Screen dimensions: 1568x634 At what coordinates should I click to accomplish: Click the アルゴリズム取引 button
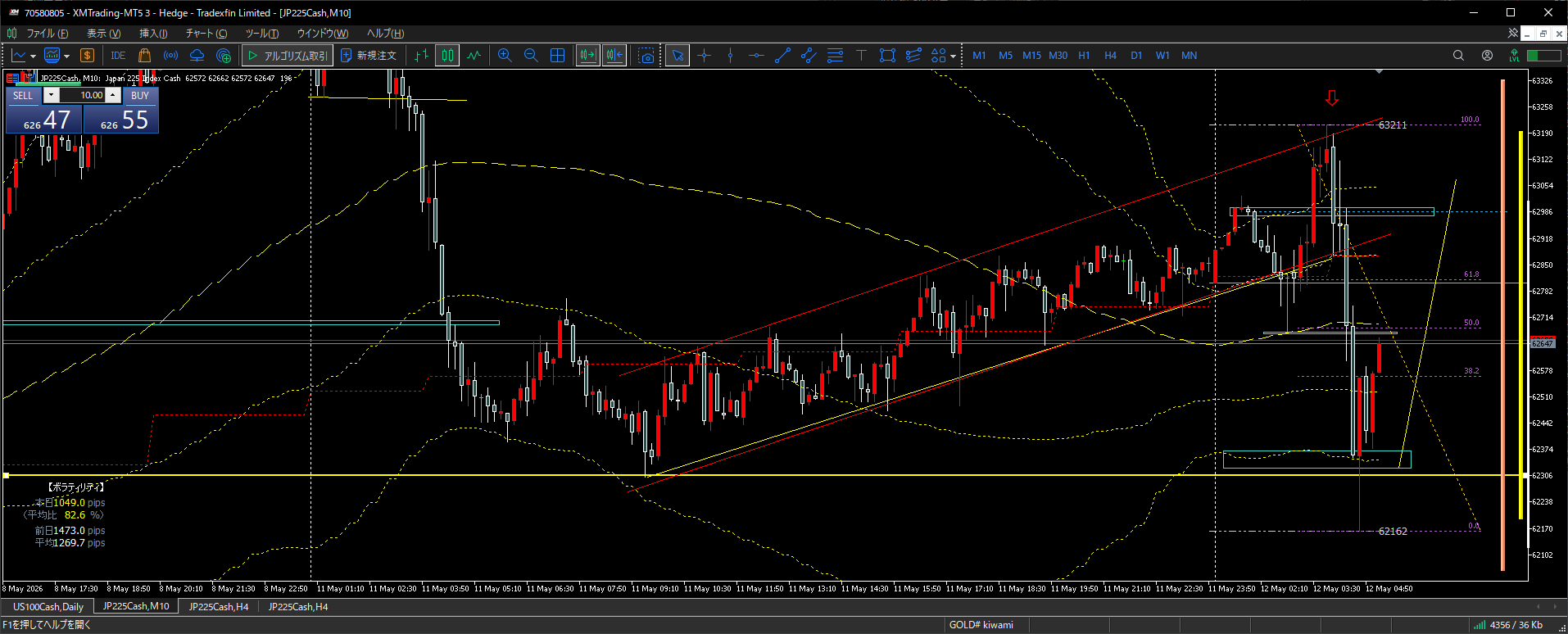pyautogui.click(x=287, y=56)
